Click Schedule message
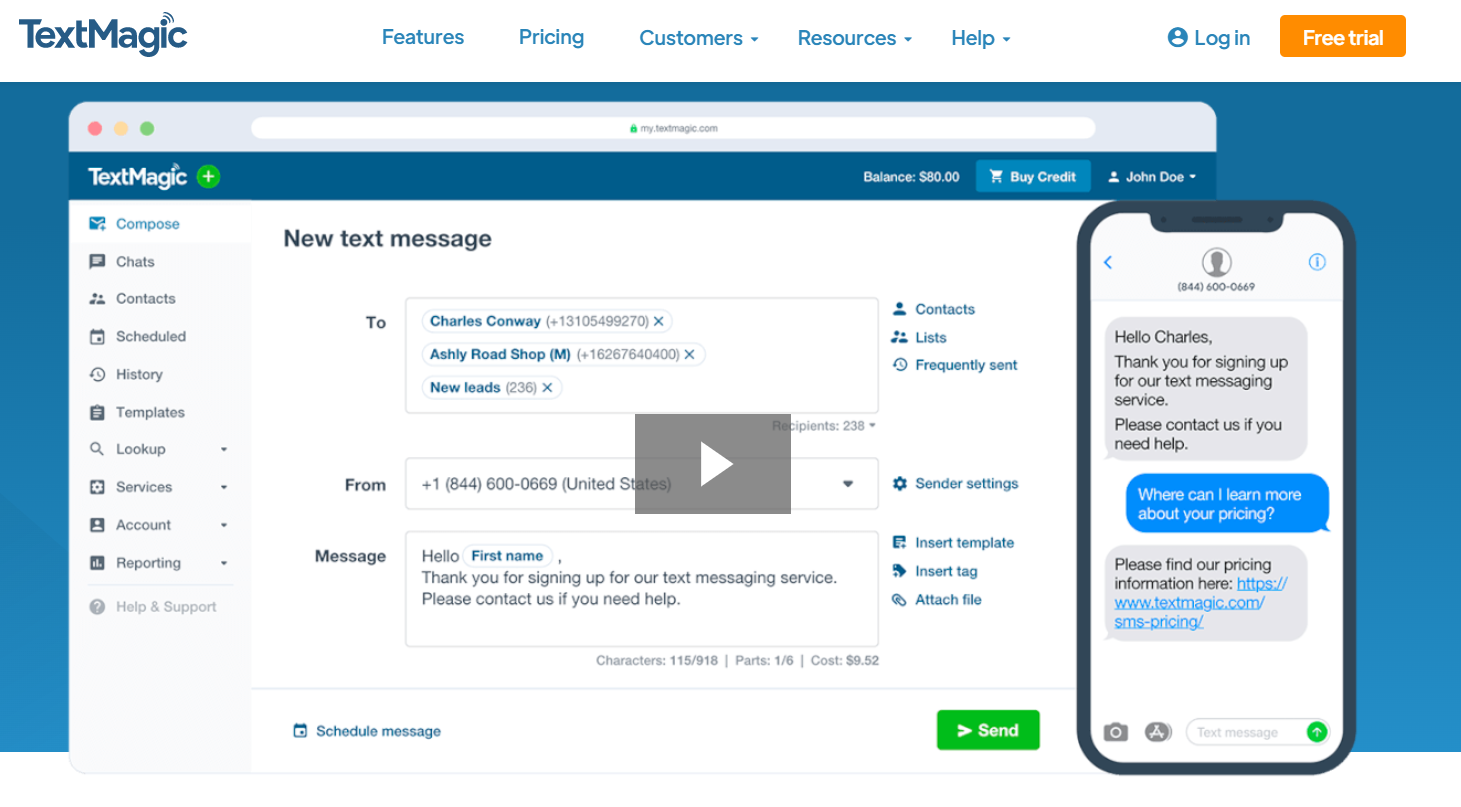Screen dimensions: 1461x807 pos(366,731)
